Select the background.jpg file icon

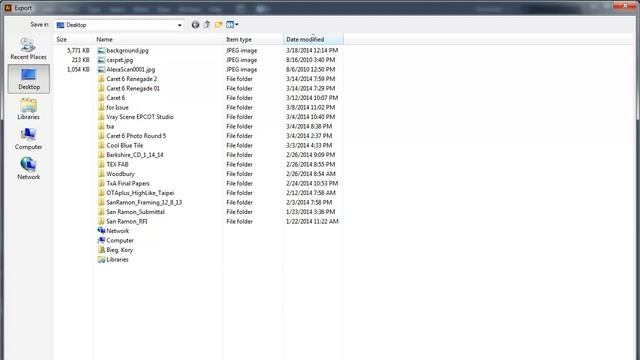tap(101, 51)
